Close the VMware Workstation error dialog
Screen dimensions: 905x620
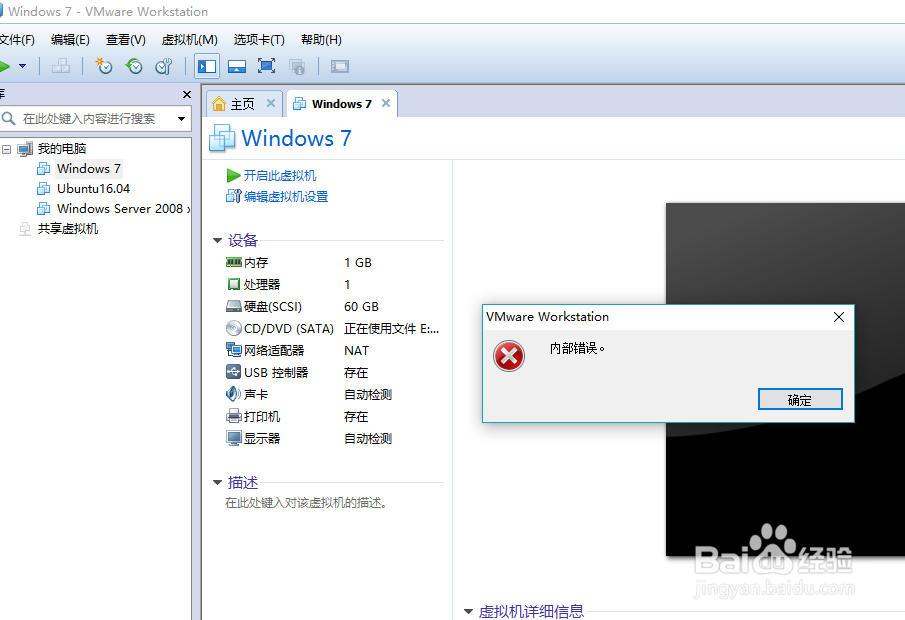click(839, 317)
